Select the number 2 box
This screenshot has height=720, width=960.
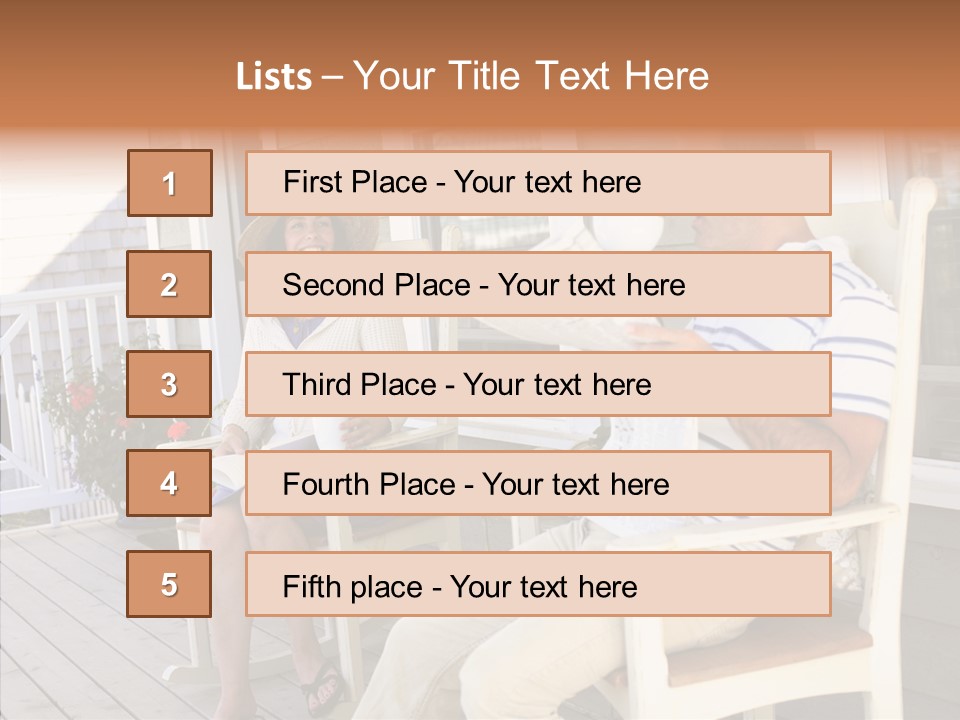[170, 284]
